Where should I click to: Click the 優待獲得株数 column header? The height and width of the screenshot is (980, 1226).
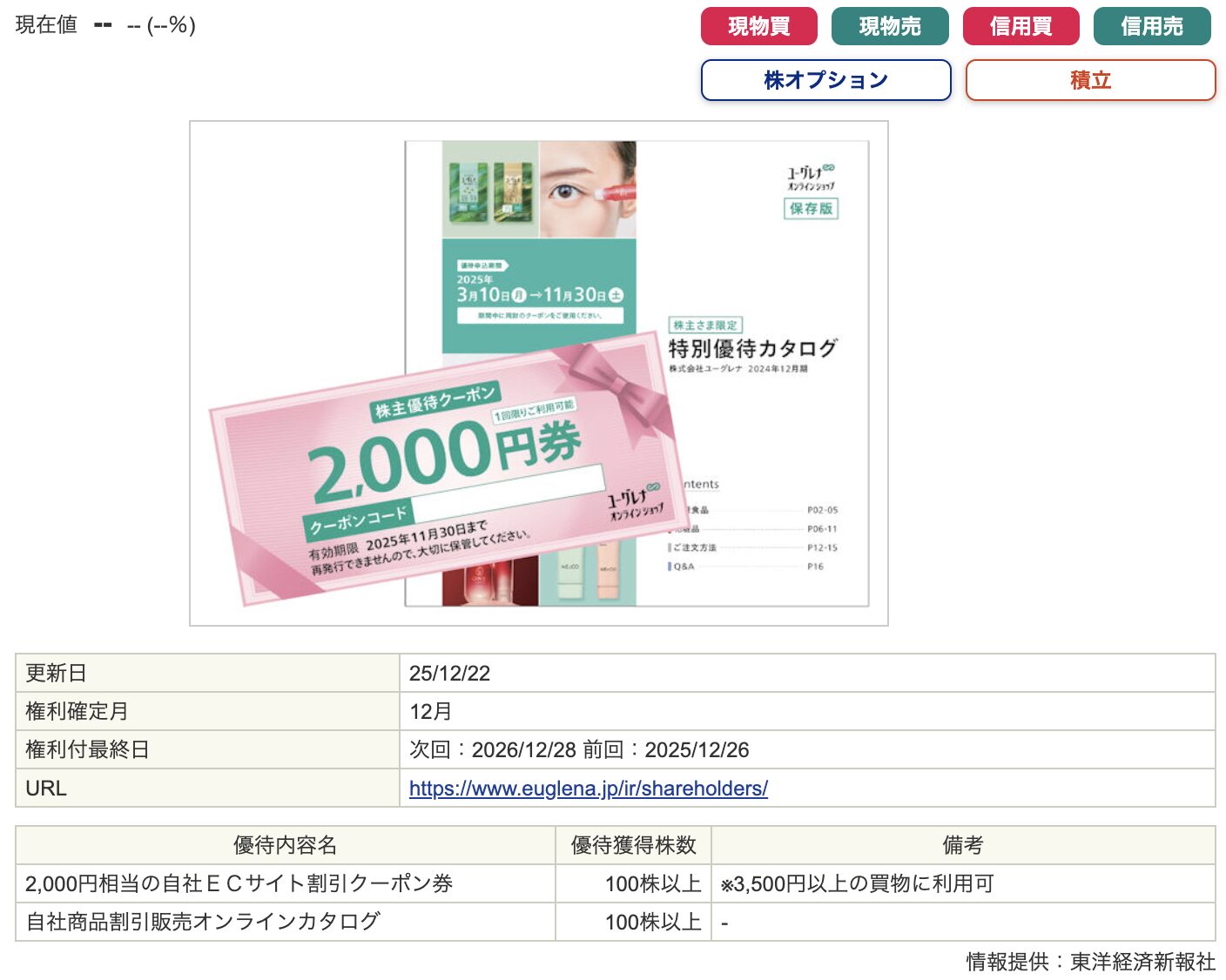(x=634, y=845)
